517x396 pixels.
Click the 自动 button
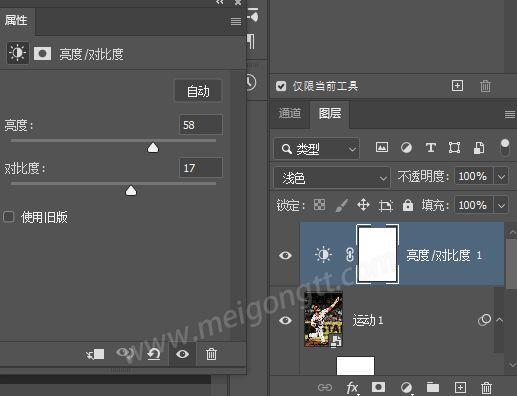[198, 91]
